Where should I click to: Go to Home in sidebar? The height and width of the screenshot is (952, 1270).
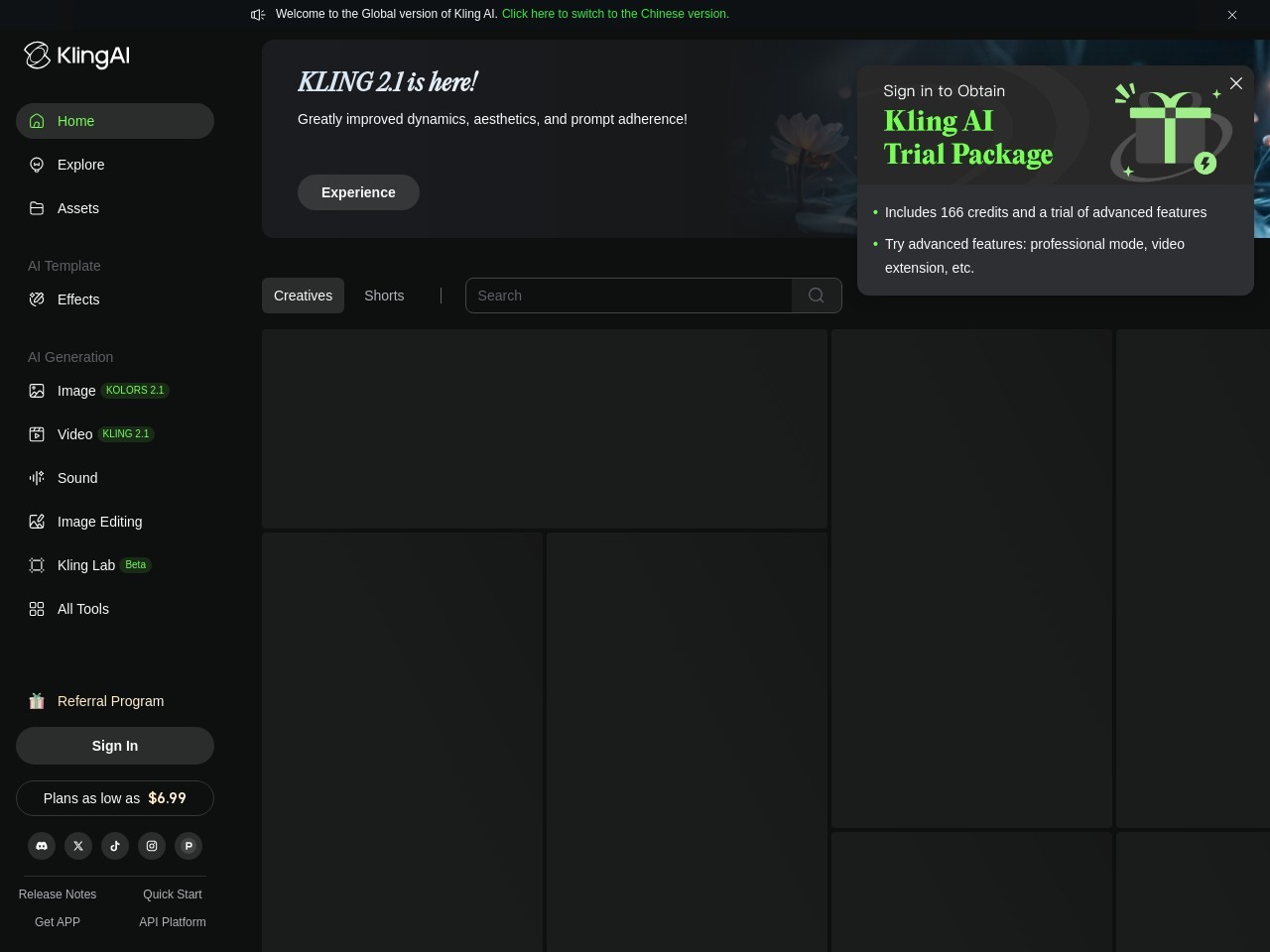tap(115, 121)
